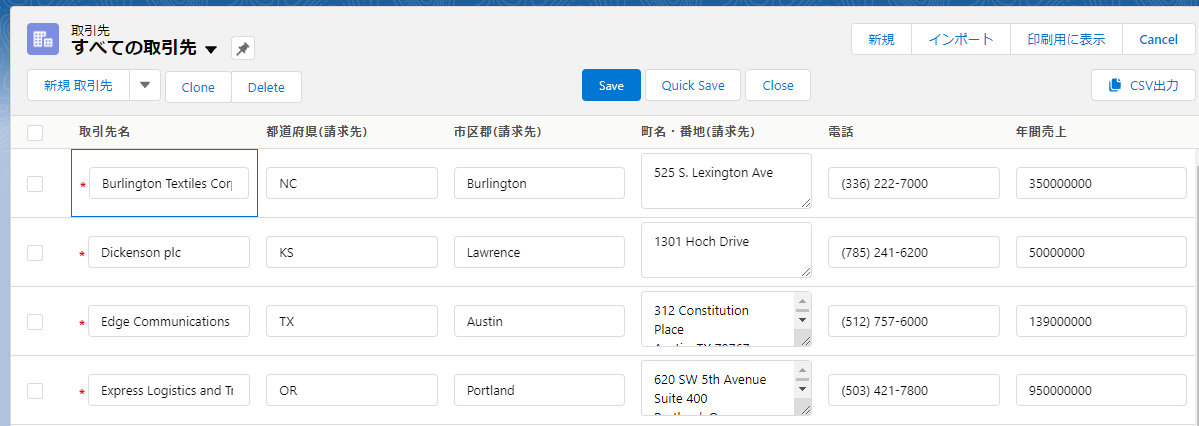Save all edited records
The height and width of the screenshot is (426, 1199).
tap(611, 86)
